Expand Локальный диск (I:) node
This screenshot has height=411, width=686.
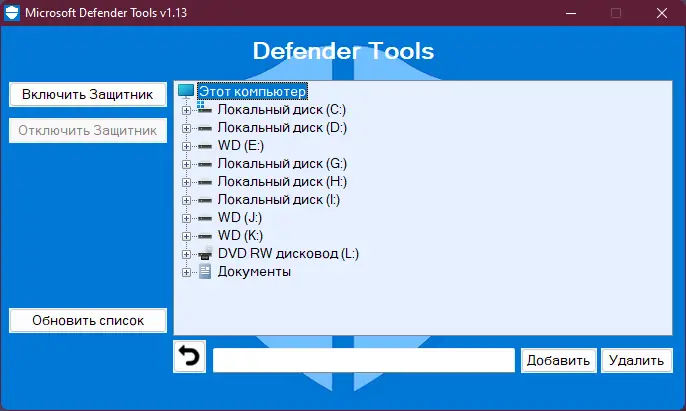point(186,200)
